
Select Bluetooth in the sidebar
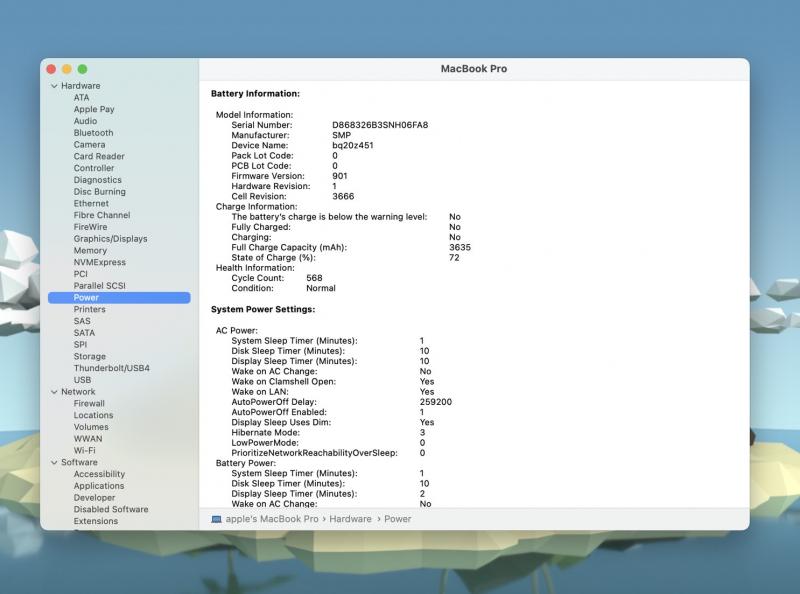(93, 133)
